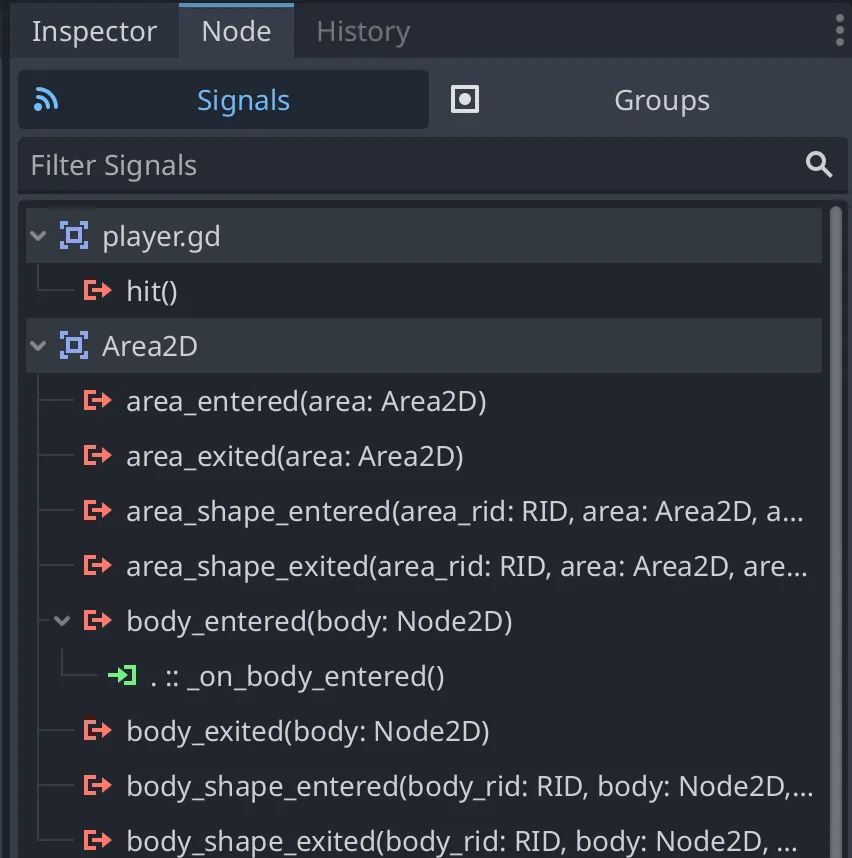The height and width of the screenshot is (858, 852).
Task: Click the Area2D class icon
Action: 73,346
